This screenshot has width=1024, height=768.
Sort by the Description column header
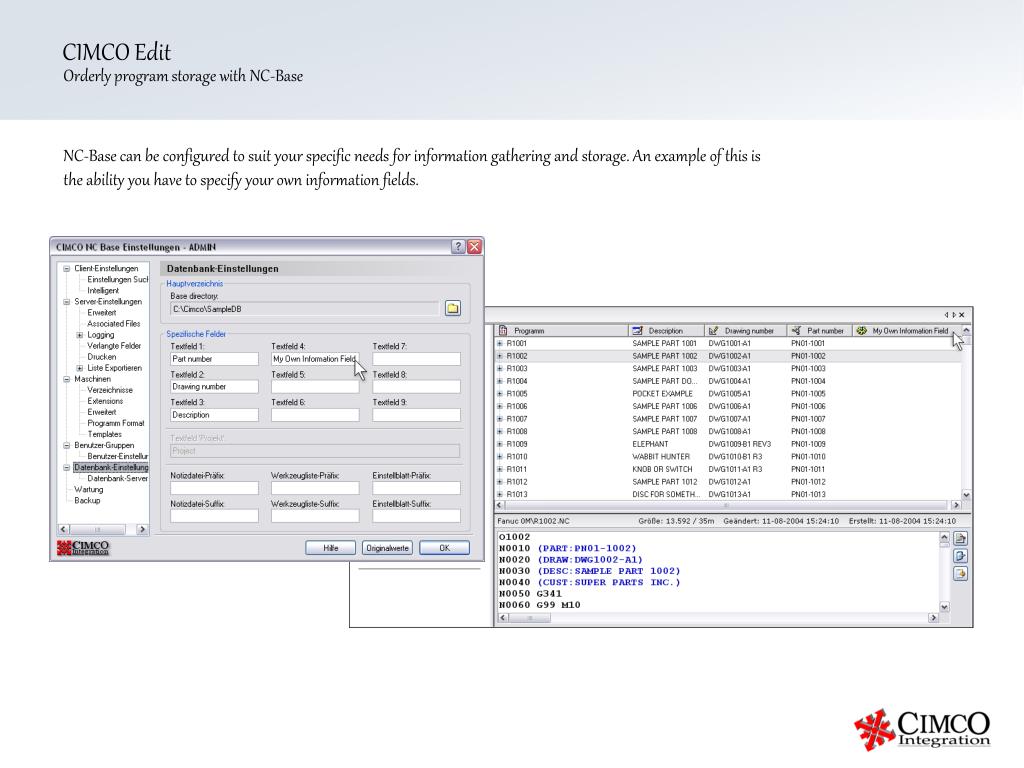coord(666,331)
